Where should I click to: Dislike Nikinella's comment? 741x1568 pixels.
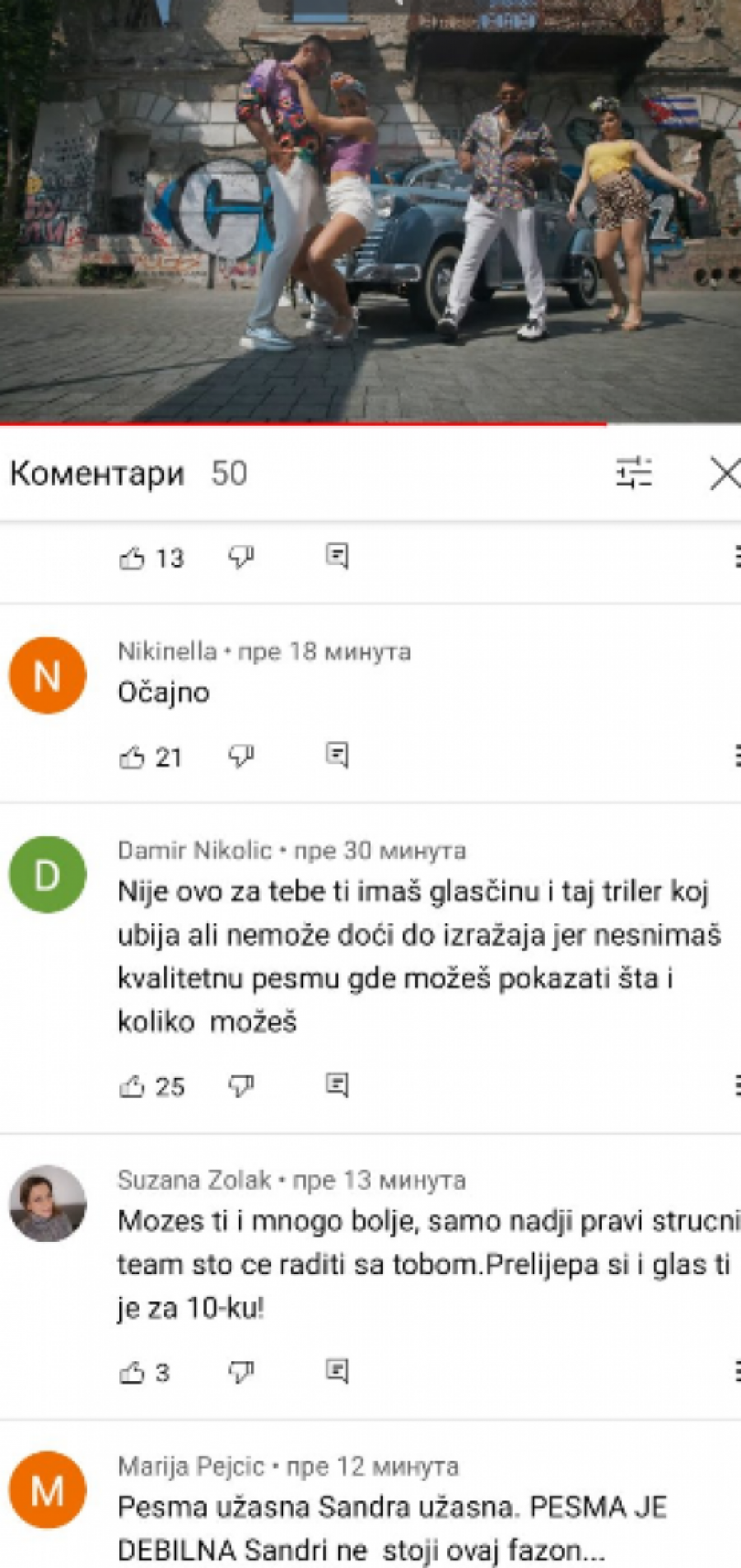pyautogui.click(x=240, y=755)
